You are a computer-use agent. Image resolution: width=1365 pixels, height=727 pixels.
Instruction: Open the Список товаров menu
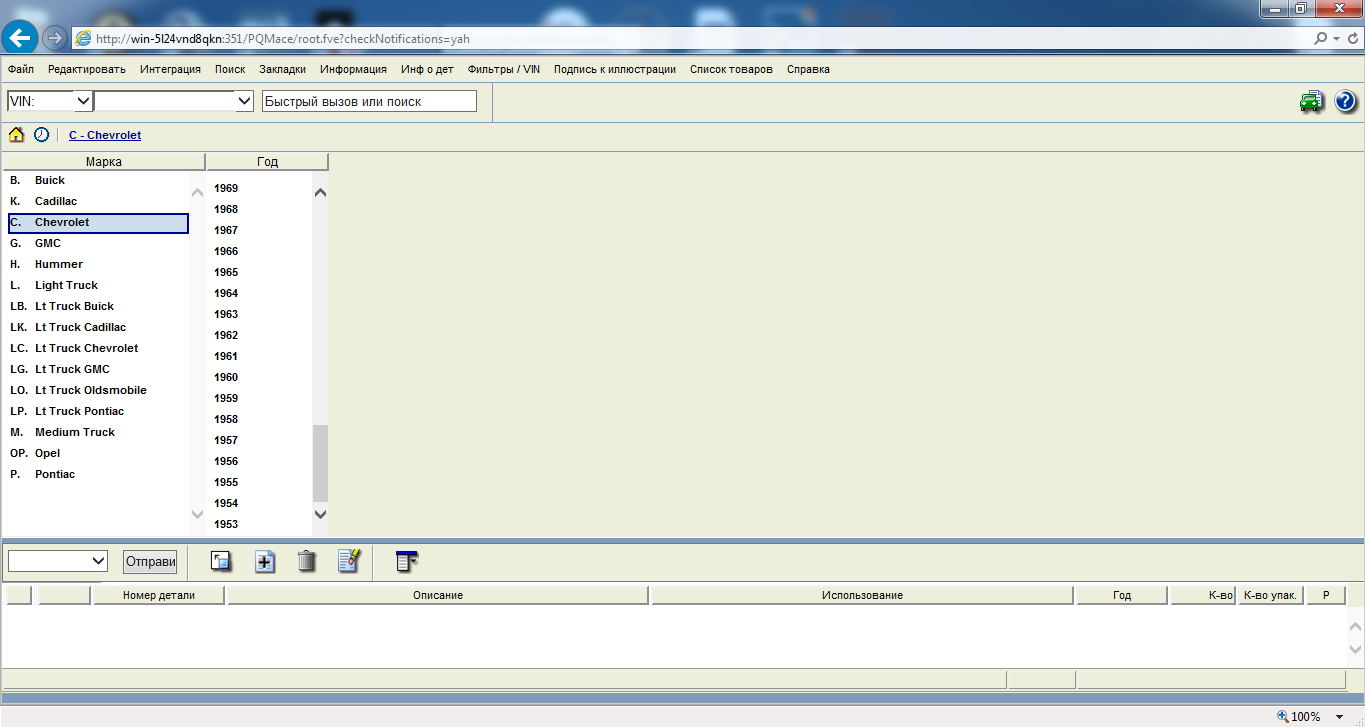tap(731, 69)
